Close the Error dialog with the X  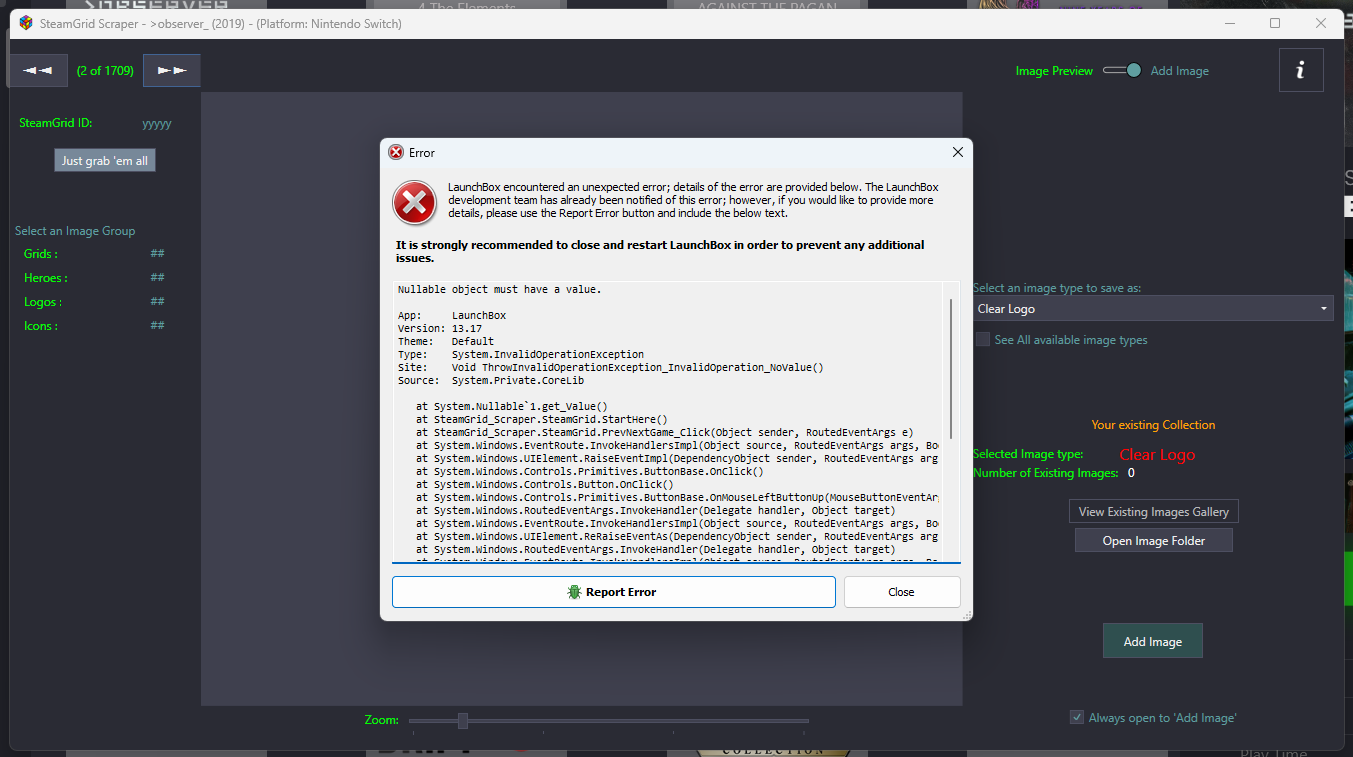click(957, 152)
